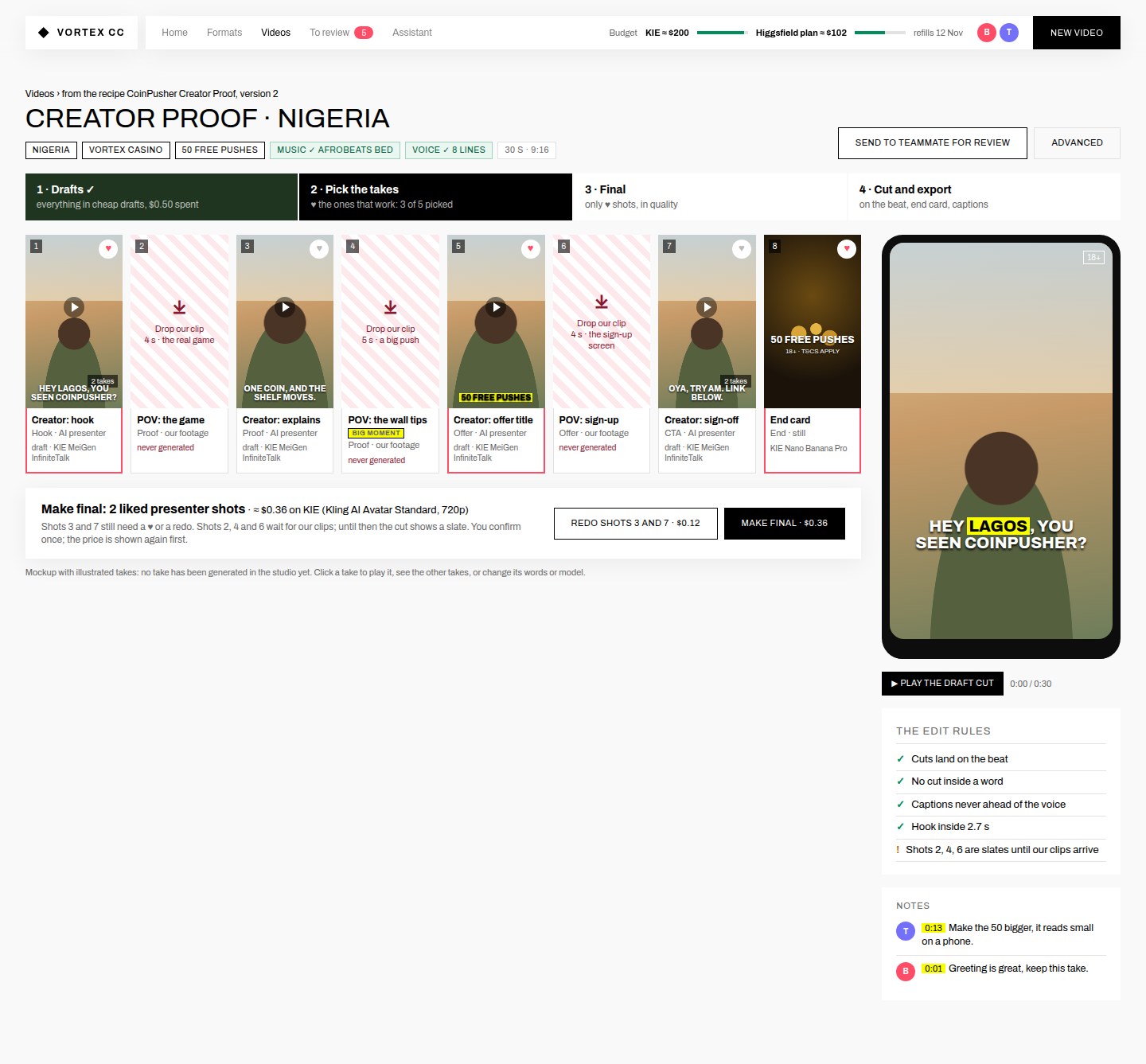Jump to the 0:01 note timestamp
This screenshot has height=1064, width=1146.
pos(934,969)
